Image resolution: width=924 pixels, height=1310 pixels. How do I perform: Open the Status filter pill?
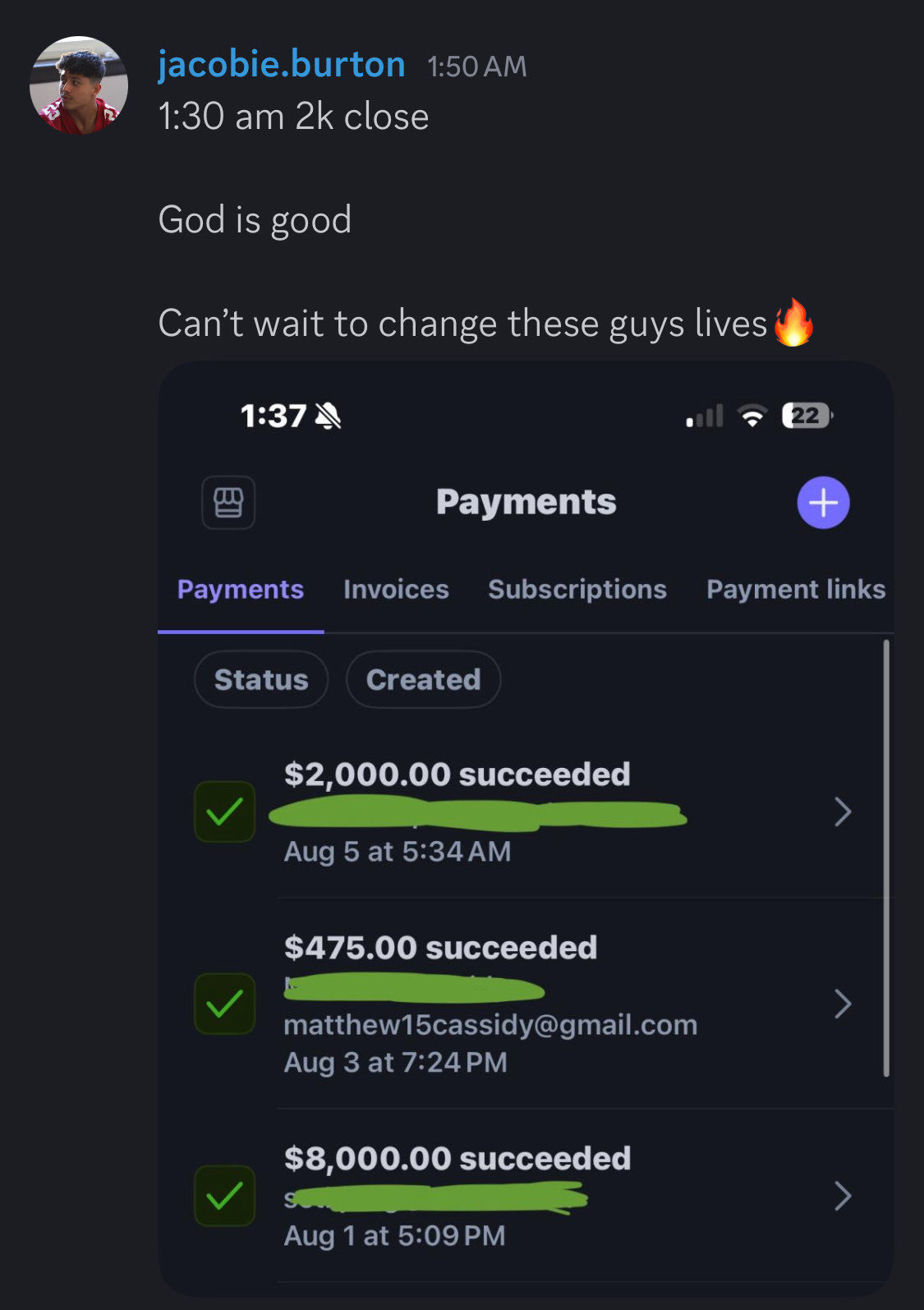click(261, 679)
